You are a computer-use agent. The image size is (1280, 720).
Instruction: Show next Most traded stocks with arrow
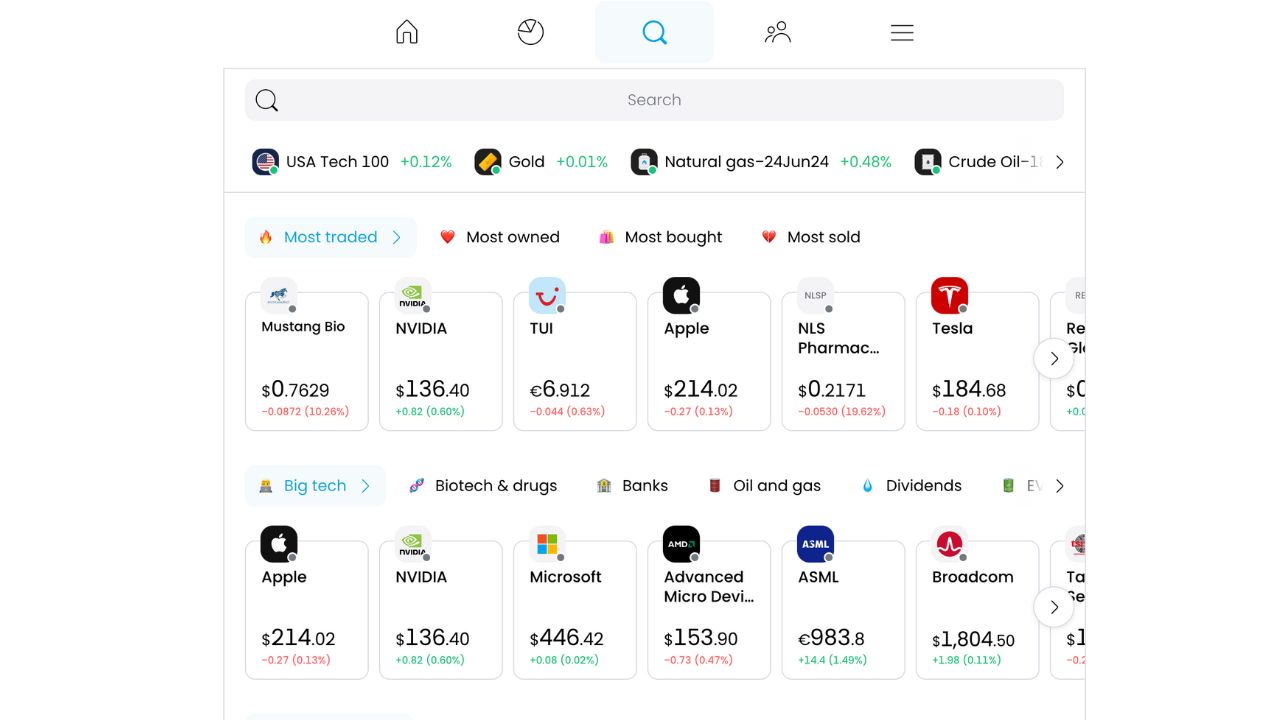[x=1053, y=358]
